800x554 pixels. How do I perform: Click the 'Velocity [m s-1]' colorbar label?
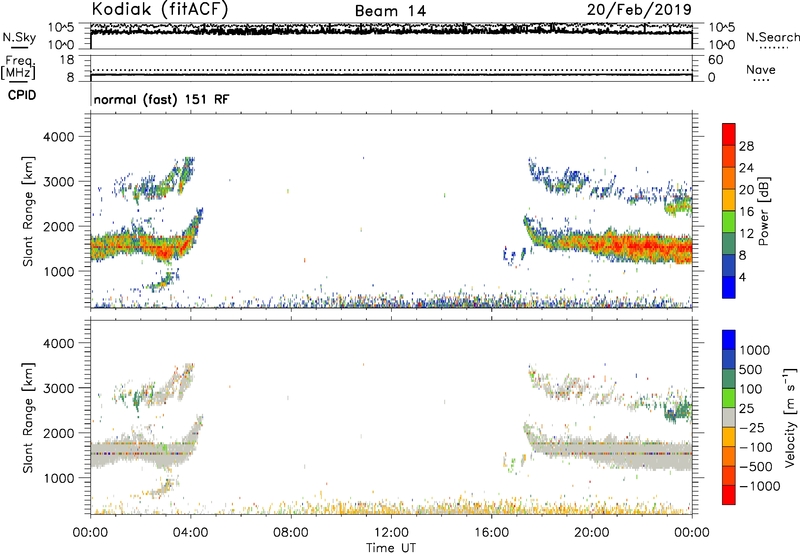(790, 417)
